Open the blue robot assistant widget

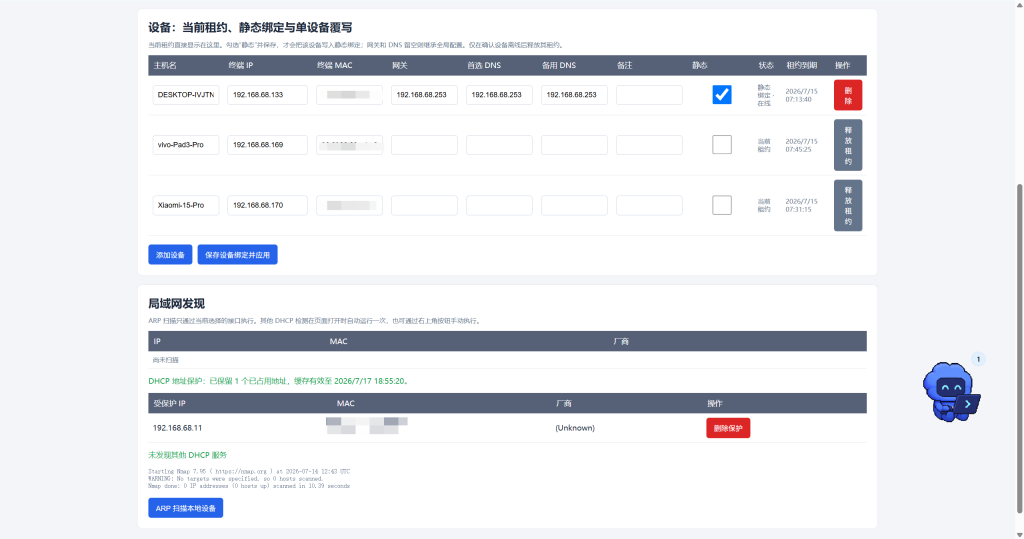951,391
